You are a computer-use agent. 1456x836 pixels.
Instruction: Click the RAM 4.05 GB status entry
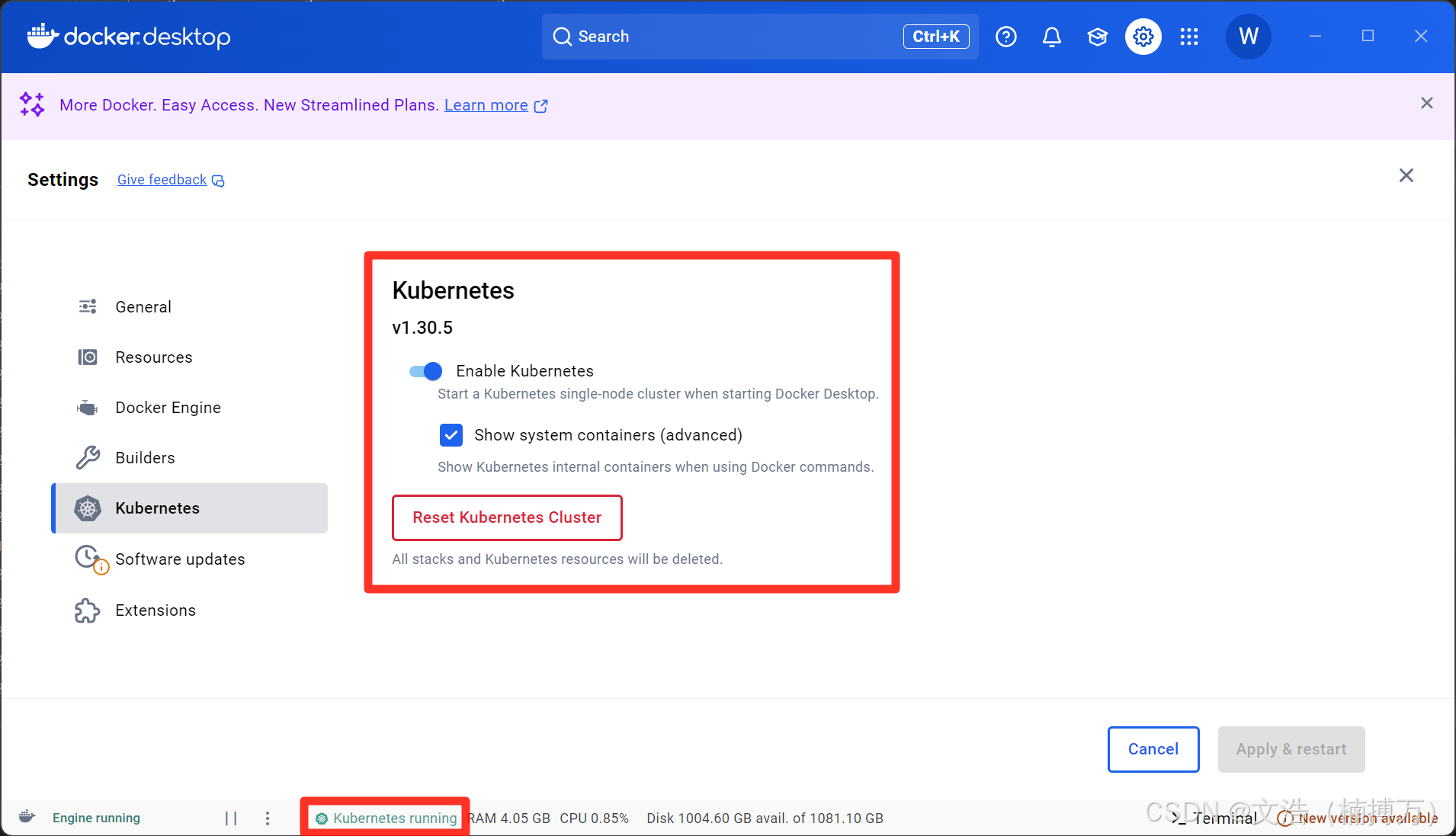(x=508, y=818)
